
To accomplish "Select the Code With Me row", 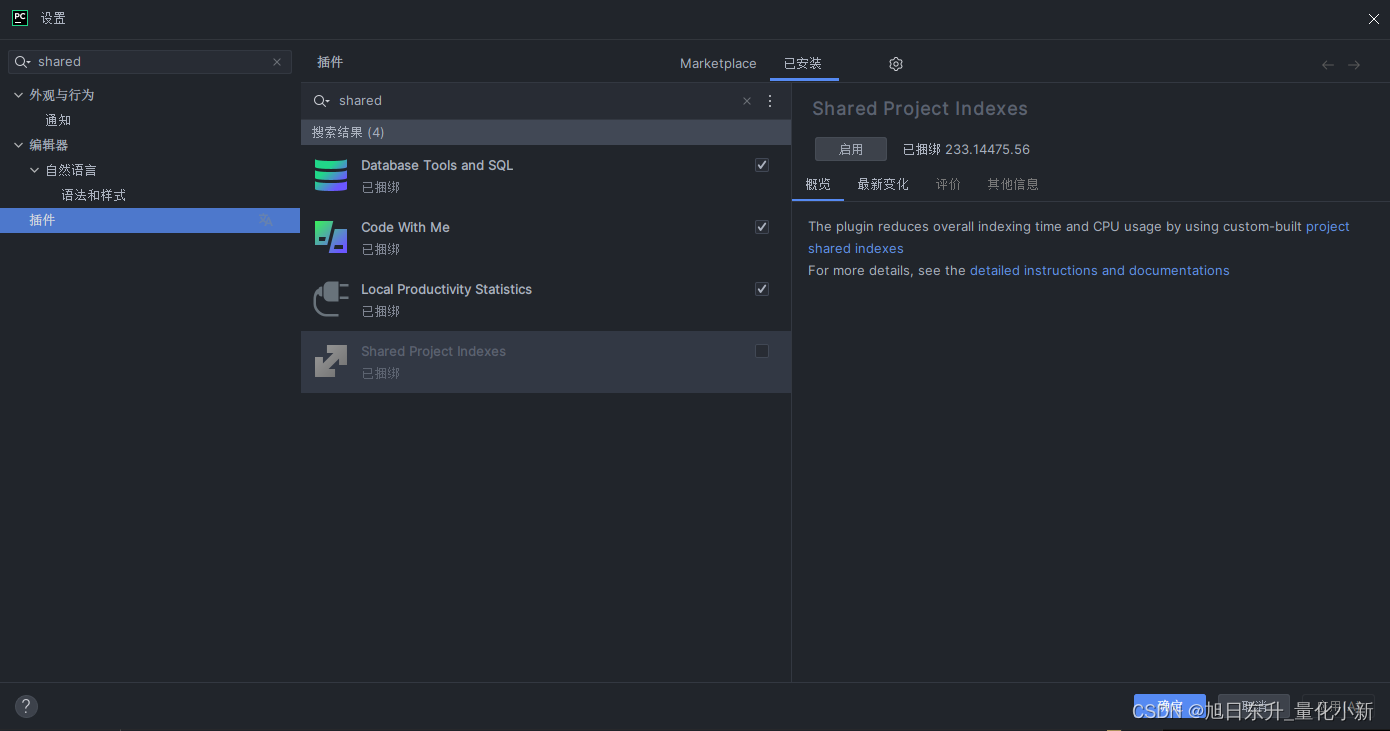I will pos(546,238).
